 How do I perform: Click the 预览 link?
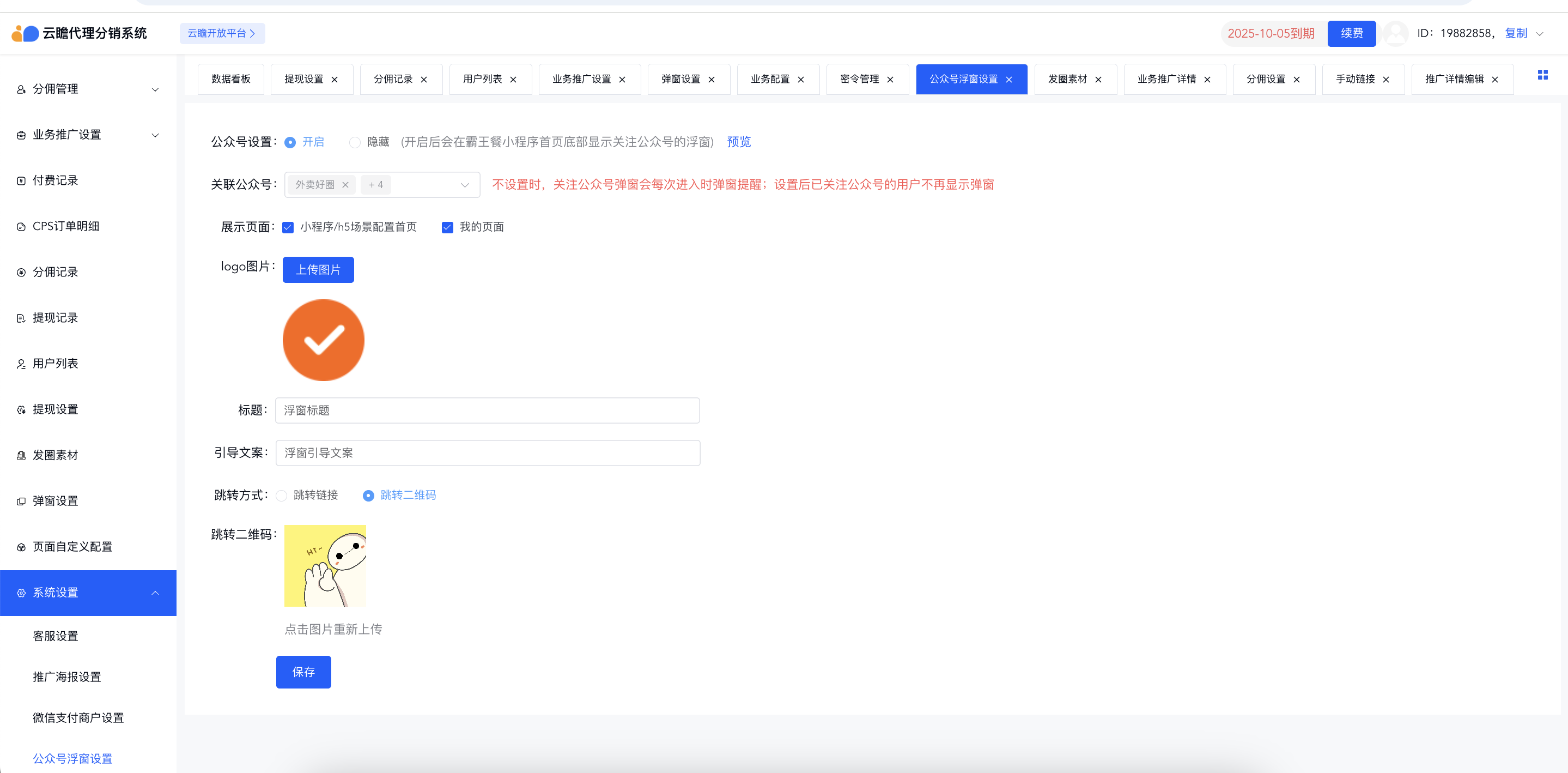[738, 142]
